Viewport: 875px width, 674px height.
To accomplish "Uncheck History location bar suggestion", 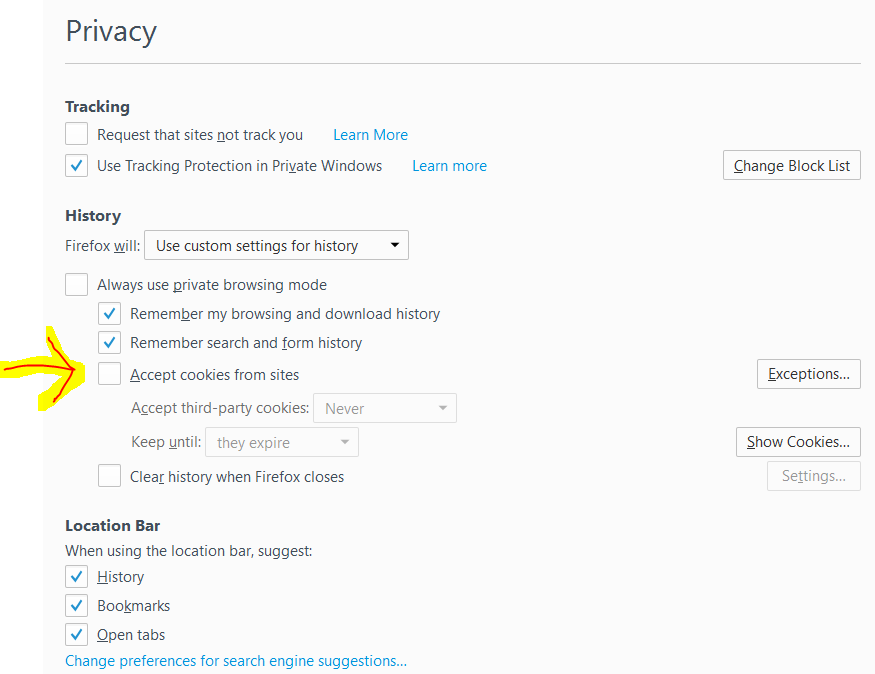I will (76, 576).
